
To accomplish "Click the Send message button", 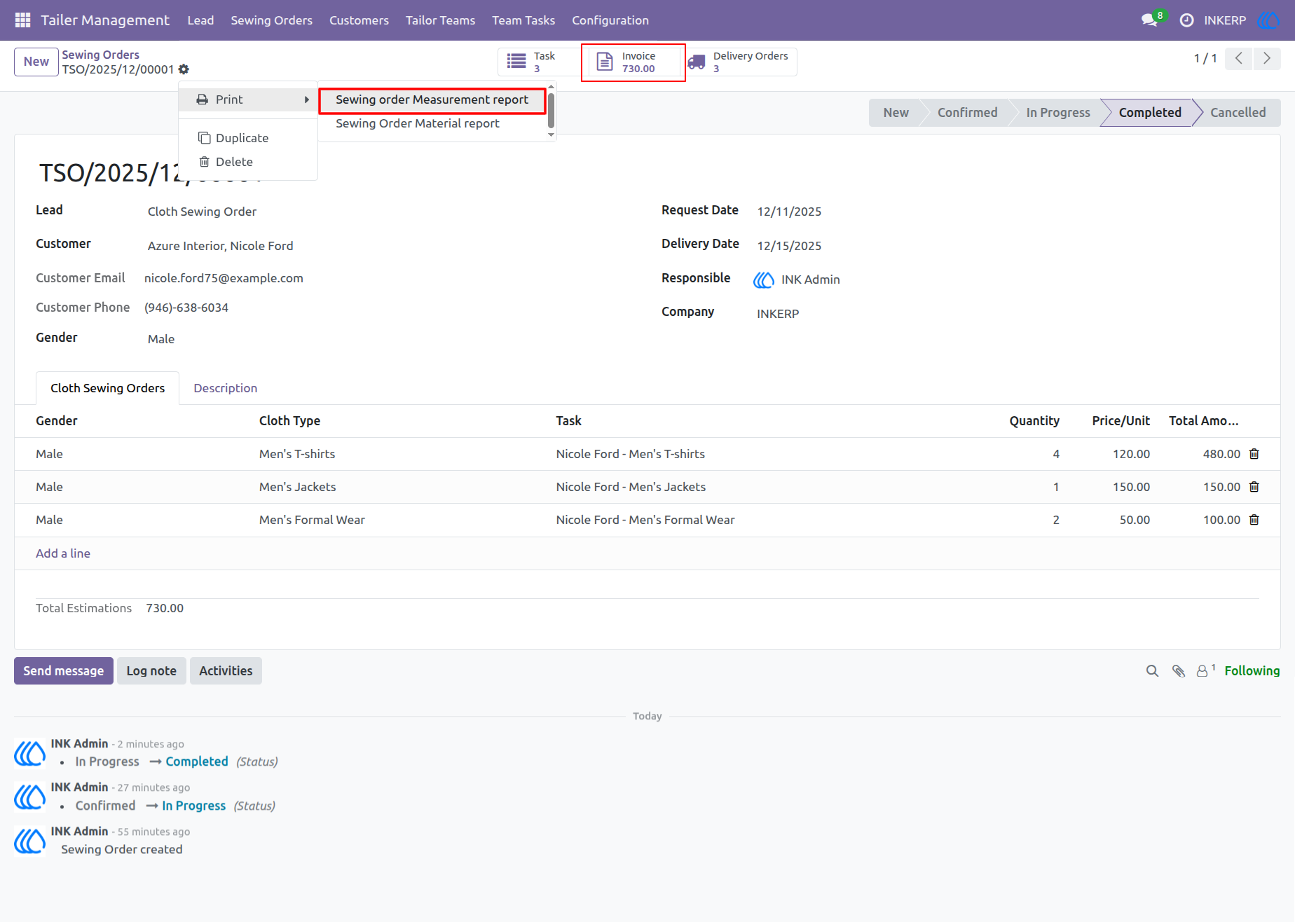I will click(x=64, y=671).
